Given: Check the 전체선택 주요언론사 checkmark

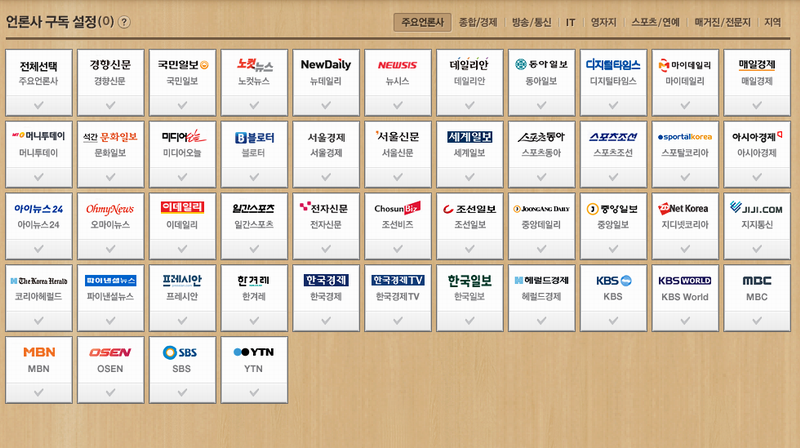Looking at the screenshot, I should 39,105.
